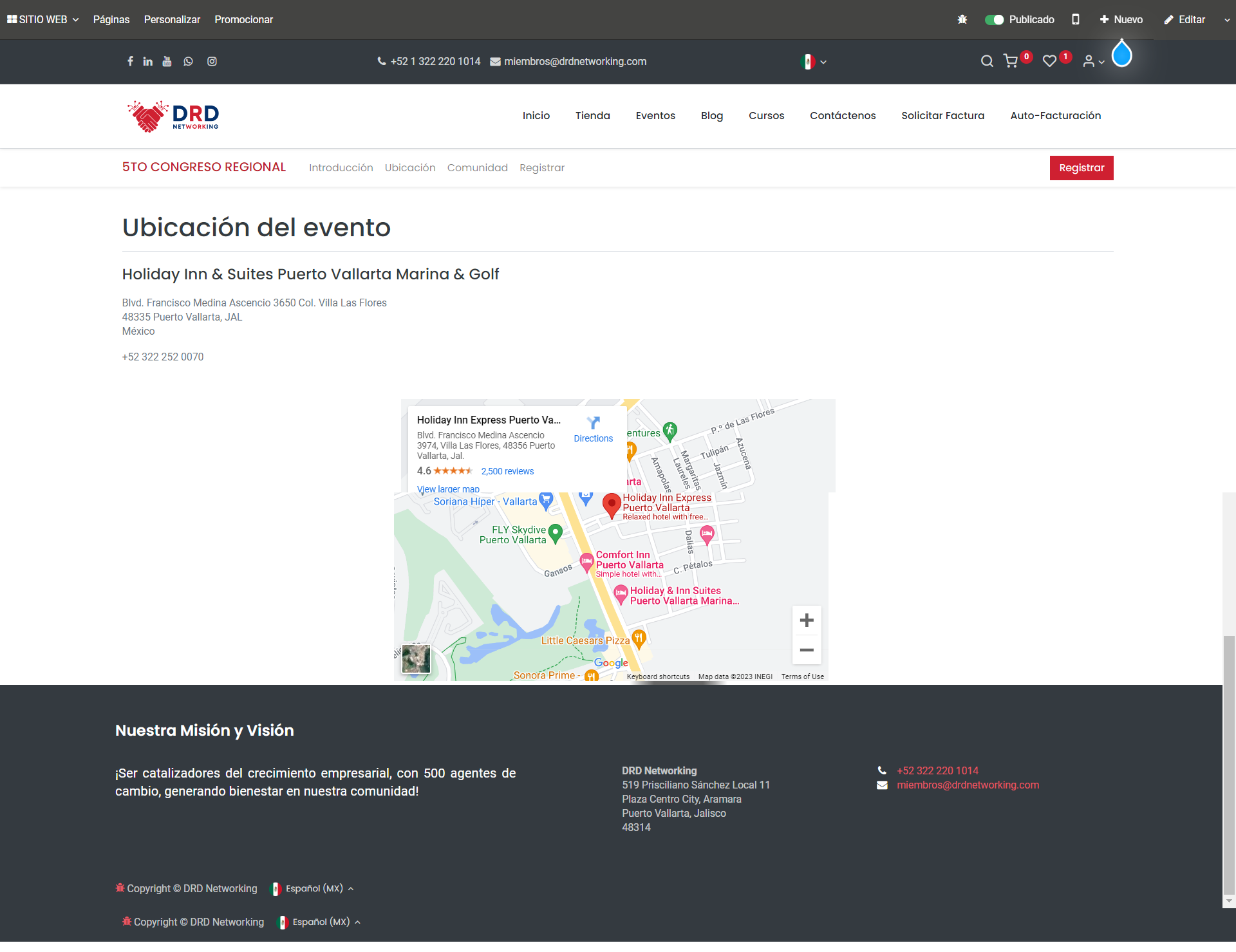
Task: Open the LinkedIn social icon
Action: pyautogui.click(x=148, y=61)
